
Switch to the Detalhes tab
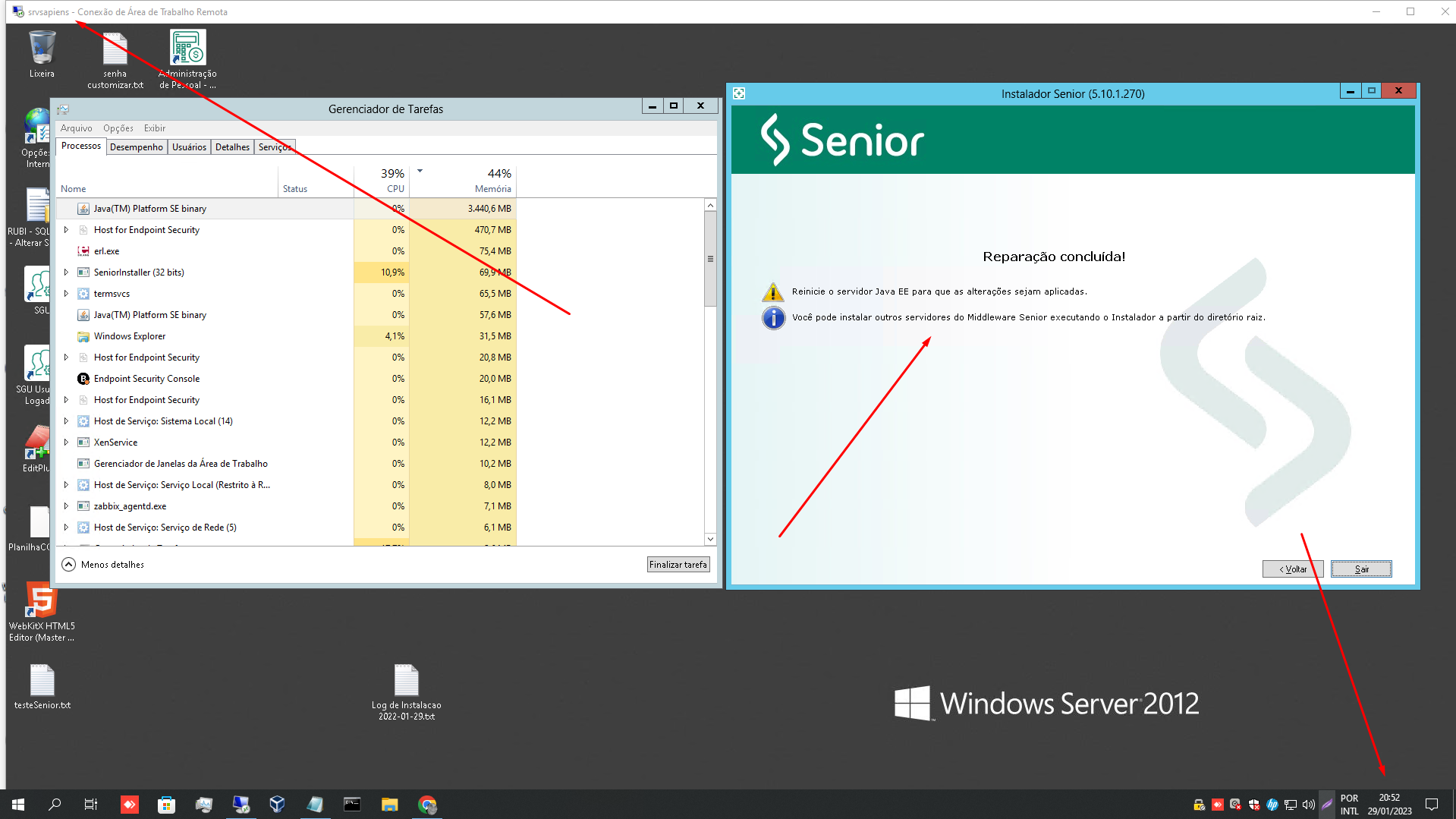(x=232, y=147)
